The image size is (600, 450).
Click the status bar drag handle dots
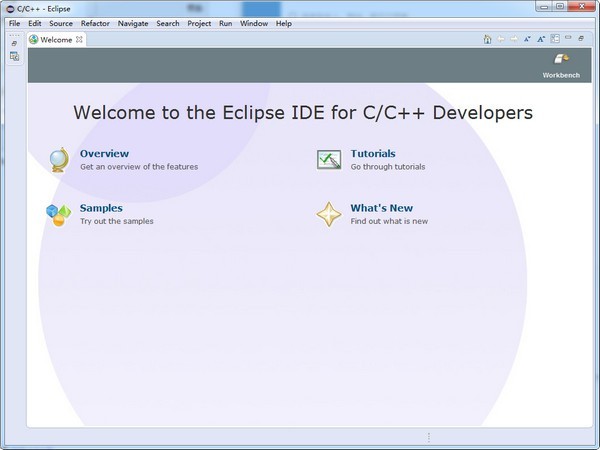point(429,437)
